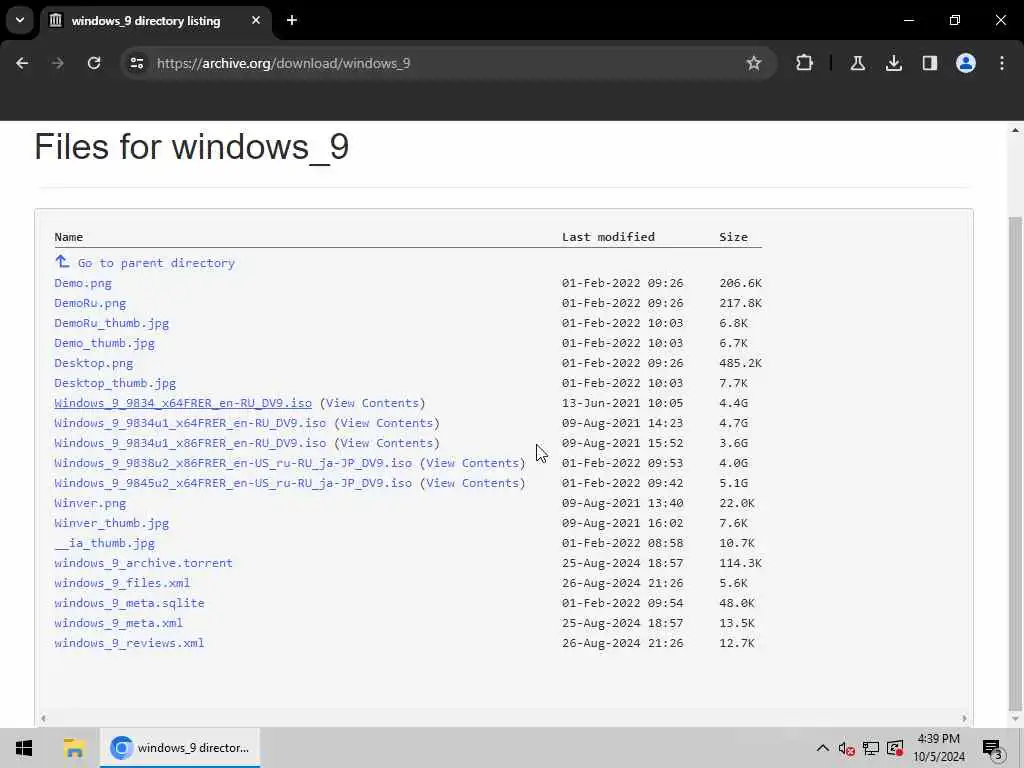Image resolution: width=1024 pixels, height=768 pixels.
Task: Download Windows_9_9834_x64FRER_en-RU_DV9.iso
Action: tap(183, 403)
